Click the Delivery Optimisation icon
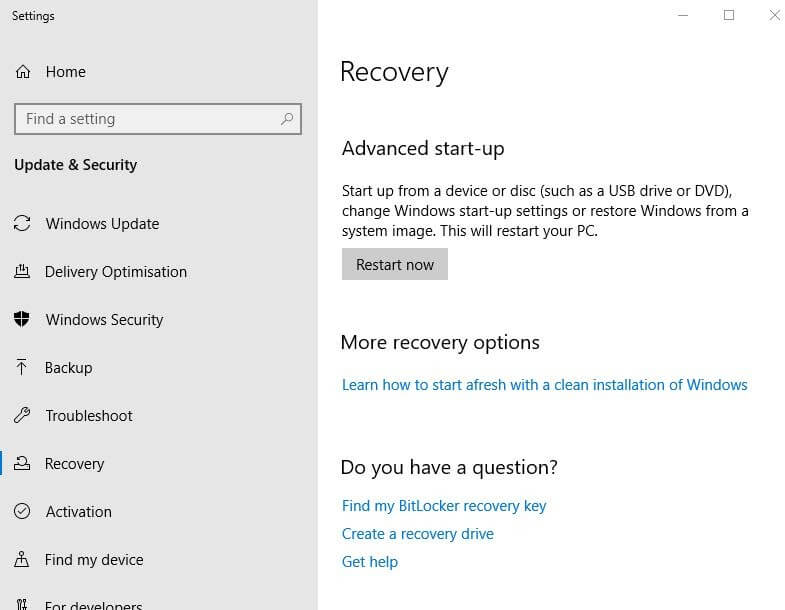Image resolution: width=785 pixels, height=610 pixels. tap(22, 272)
